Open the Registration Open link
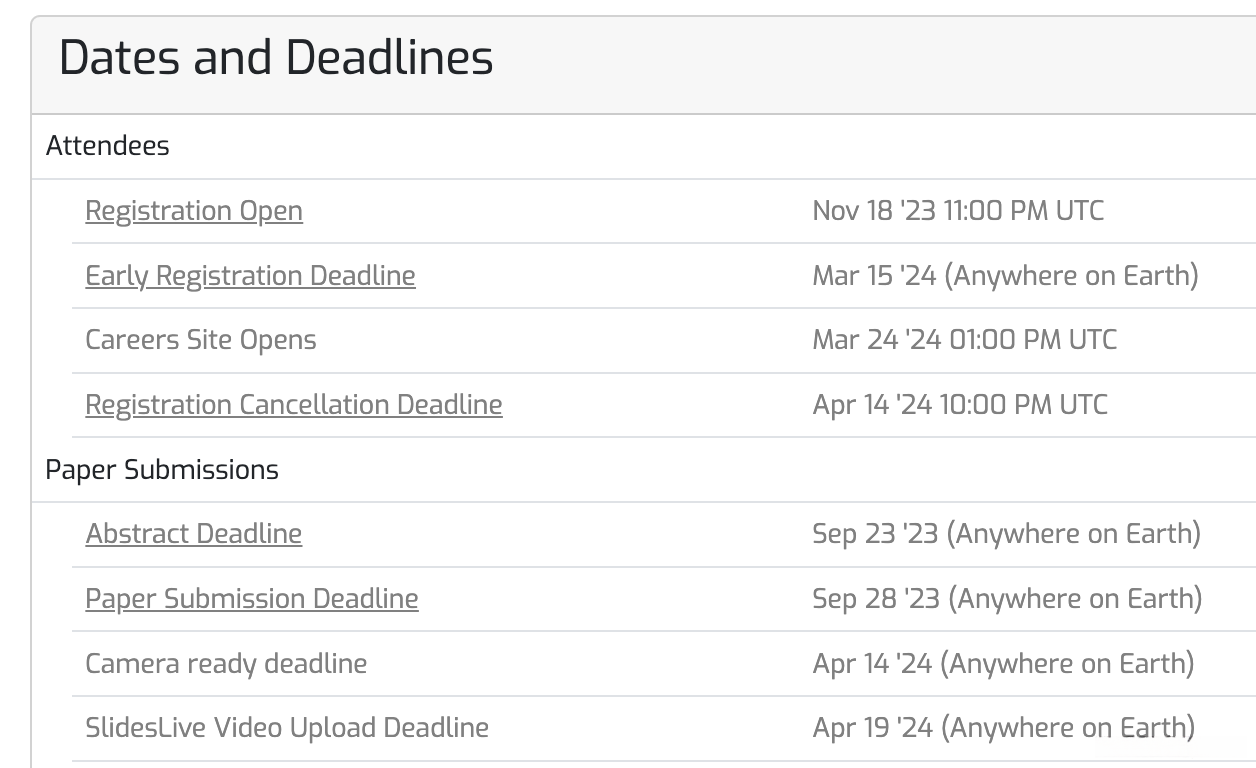The height and width of the screenshot is (768, 1256). (194, 211)
